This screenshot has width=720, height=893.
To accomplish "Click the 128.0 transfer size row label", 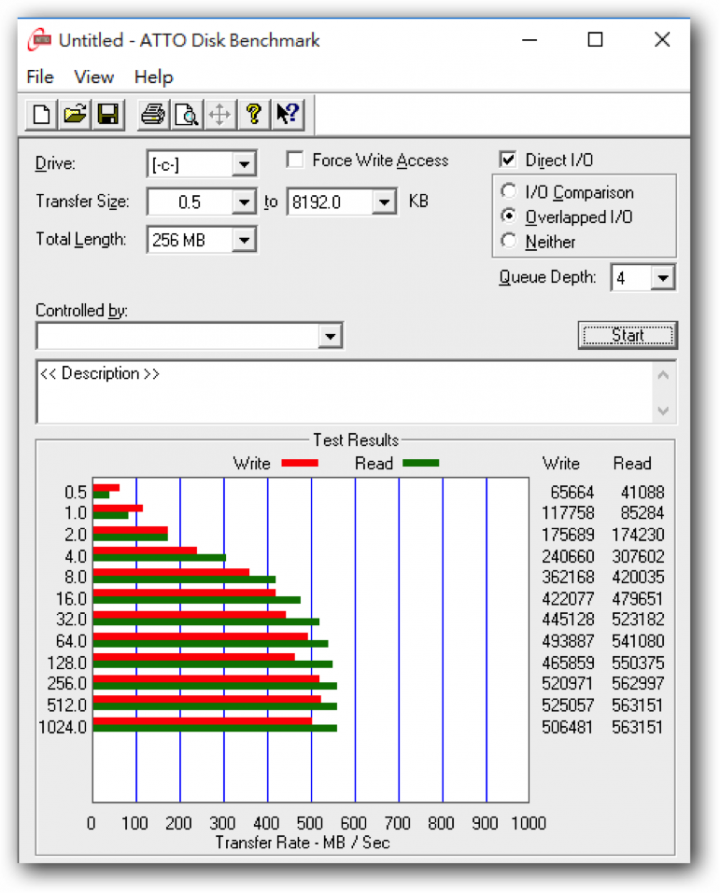I will coord(67,663).
